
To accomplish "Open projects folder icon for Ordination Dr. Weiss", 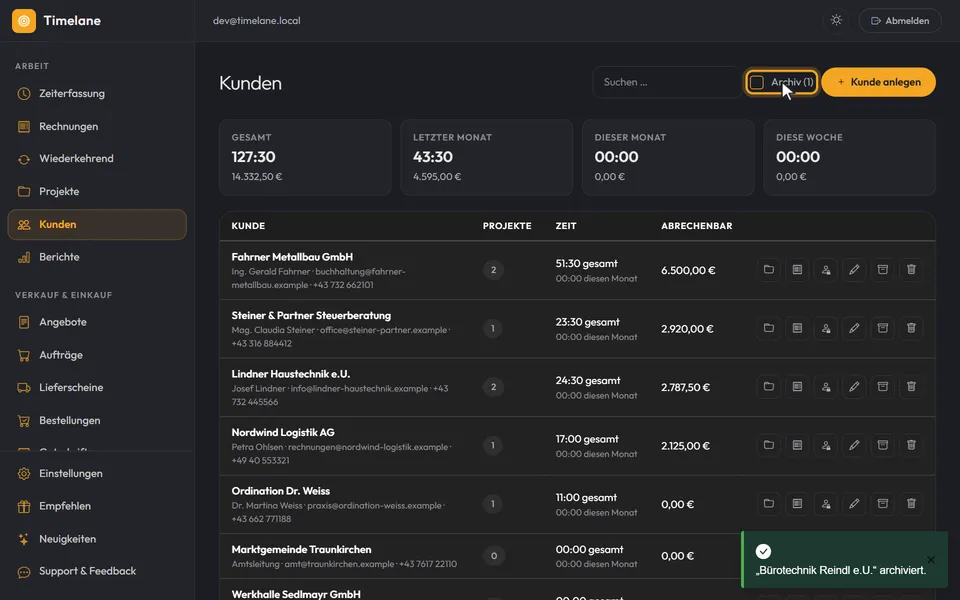I will (768, 504).
